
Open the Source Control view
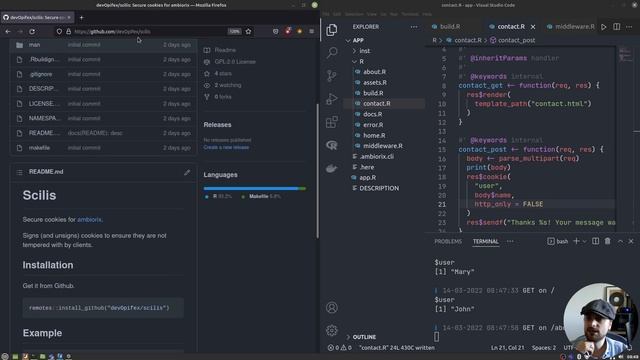(332, 76)
